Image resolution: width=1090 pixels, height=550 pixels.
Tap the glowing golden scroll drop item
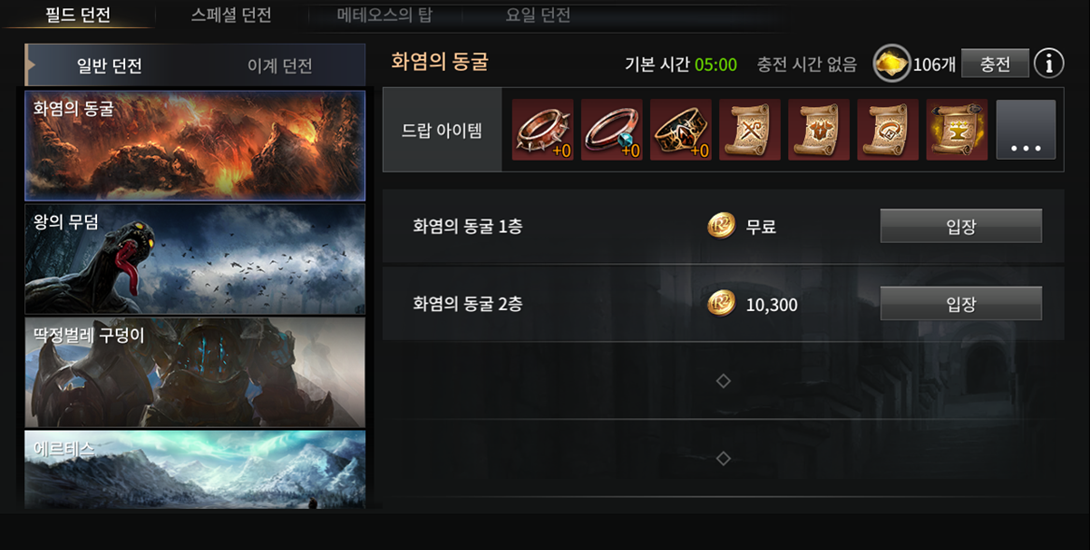click(x=957, y=129)
